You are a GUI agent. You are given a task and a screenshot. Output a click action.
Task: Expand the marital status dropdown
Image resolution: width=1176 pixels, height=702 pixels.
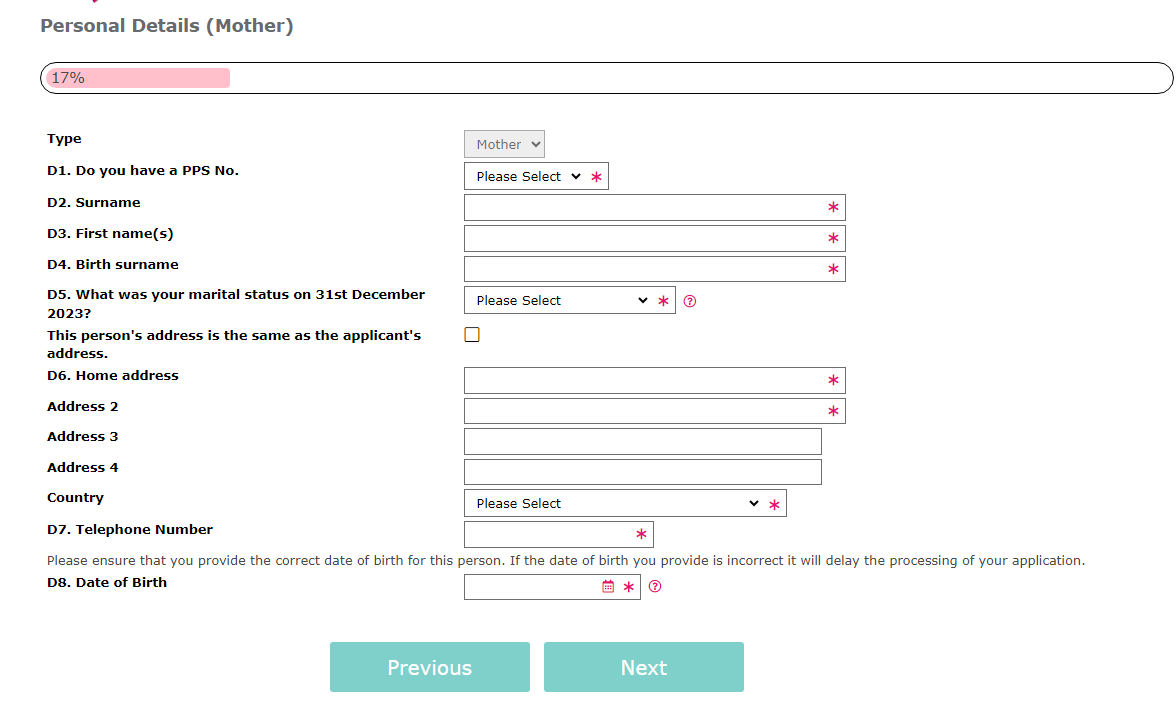coord(558,300)
